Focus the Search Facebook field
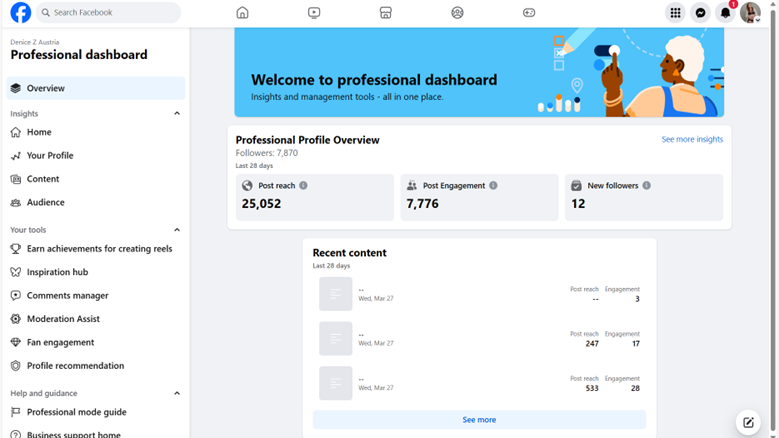The width and height of the screenshot is (779, 438). (x=108, y=12)
